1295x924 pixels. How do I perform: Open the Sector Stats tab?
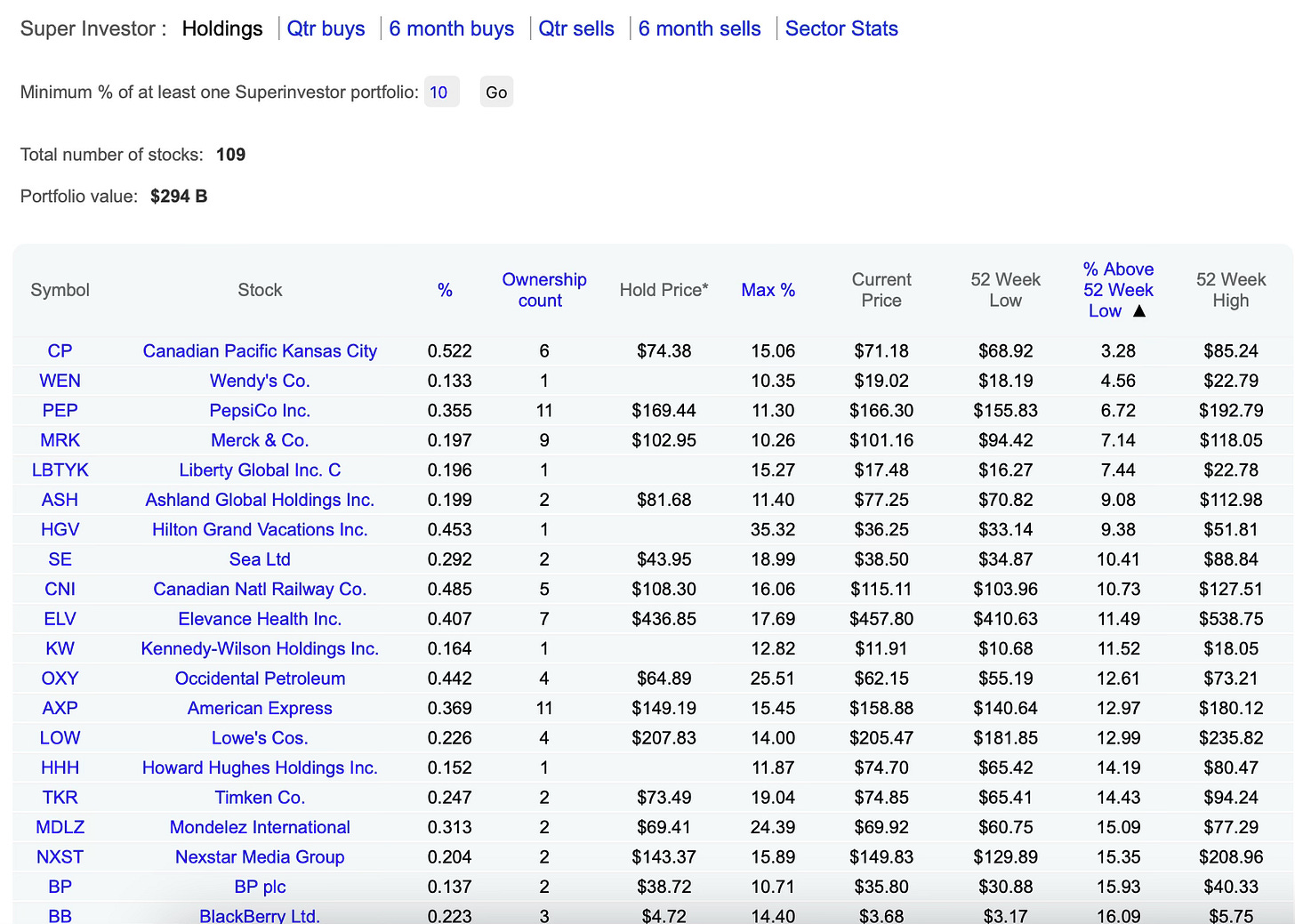click(x=841, y=28)
